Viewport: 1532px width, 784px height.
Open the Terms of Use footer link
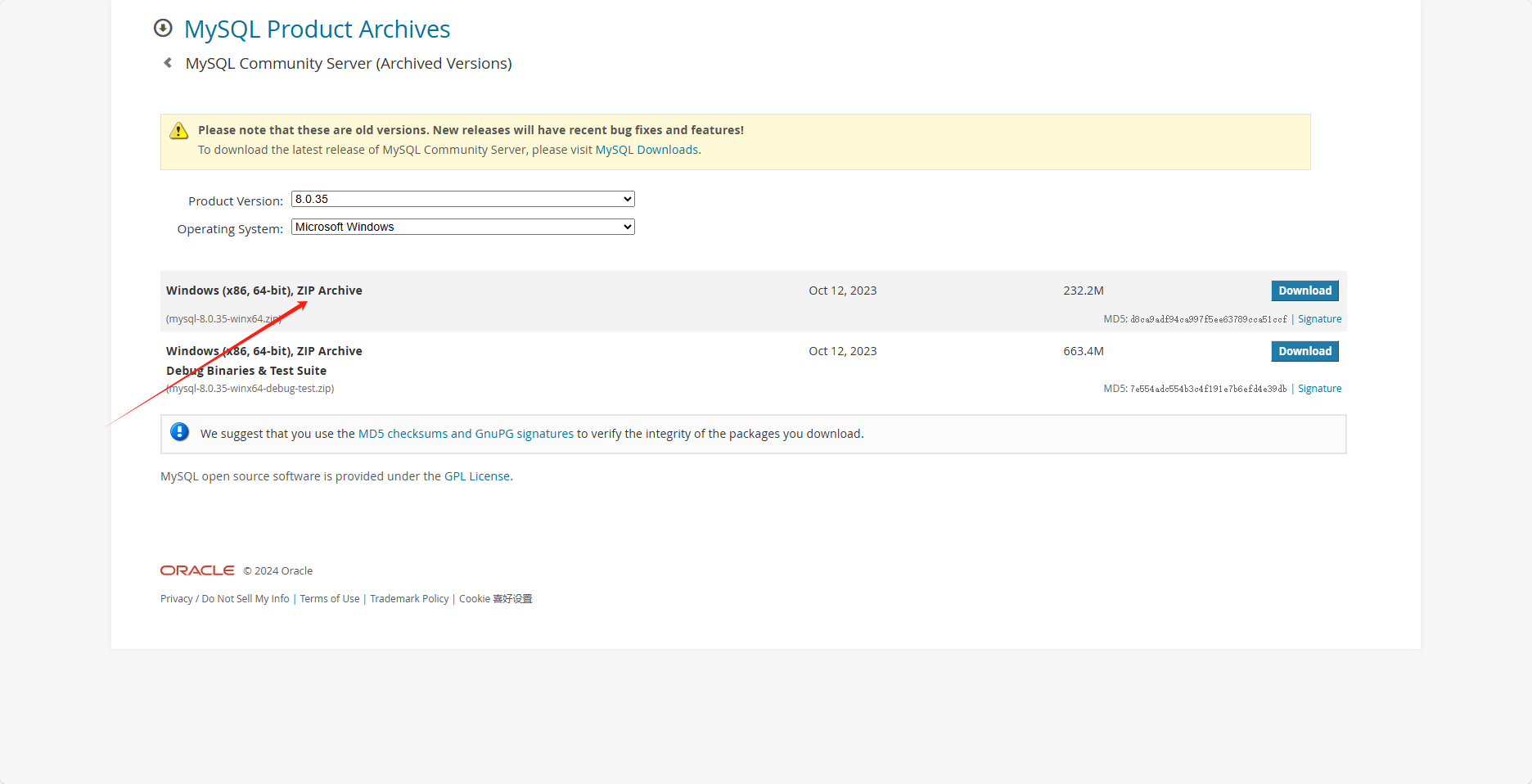(330, 599)
